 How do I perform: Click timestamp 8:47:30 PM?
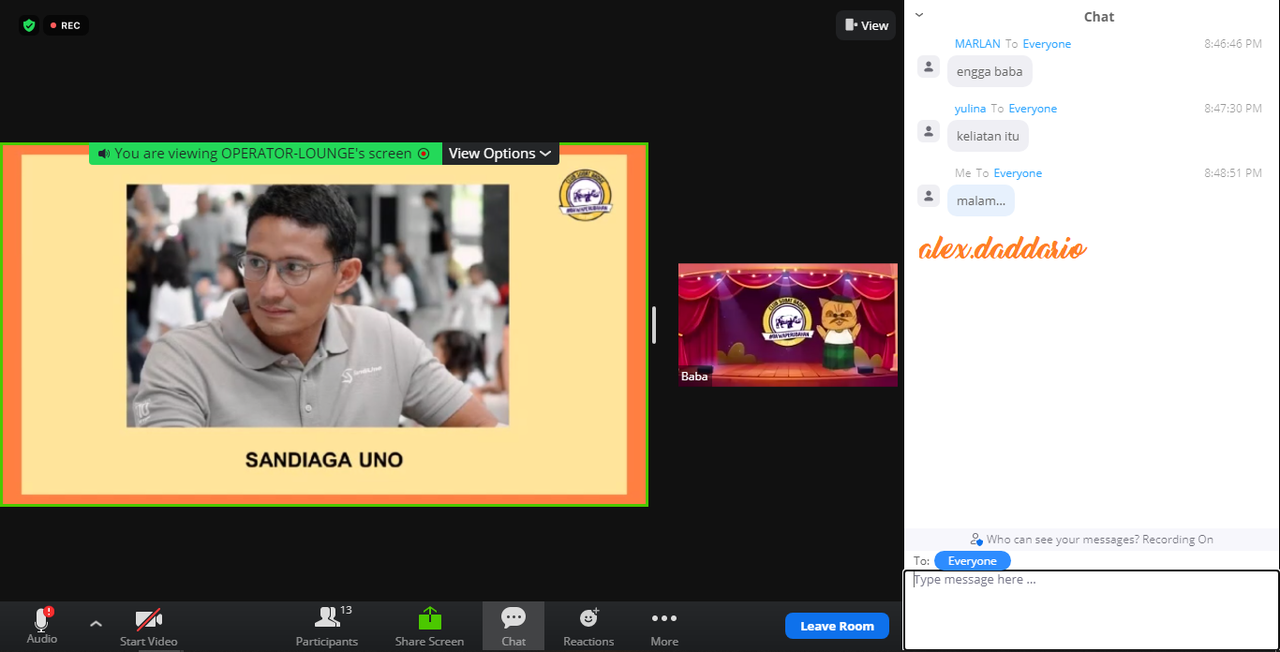tap(1233, 108)
